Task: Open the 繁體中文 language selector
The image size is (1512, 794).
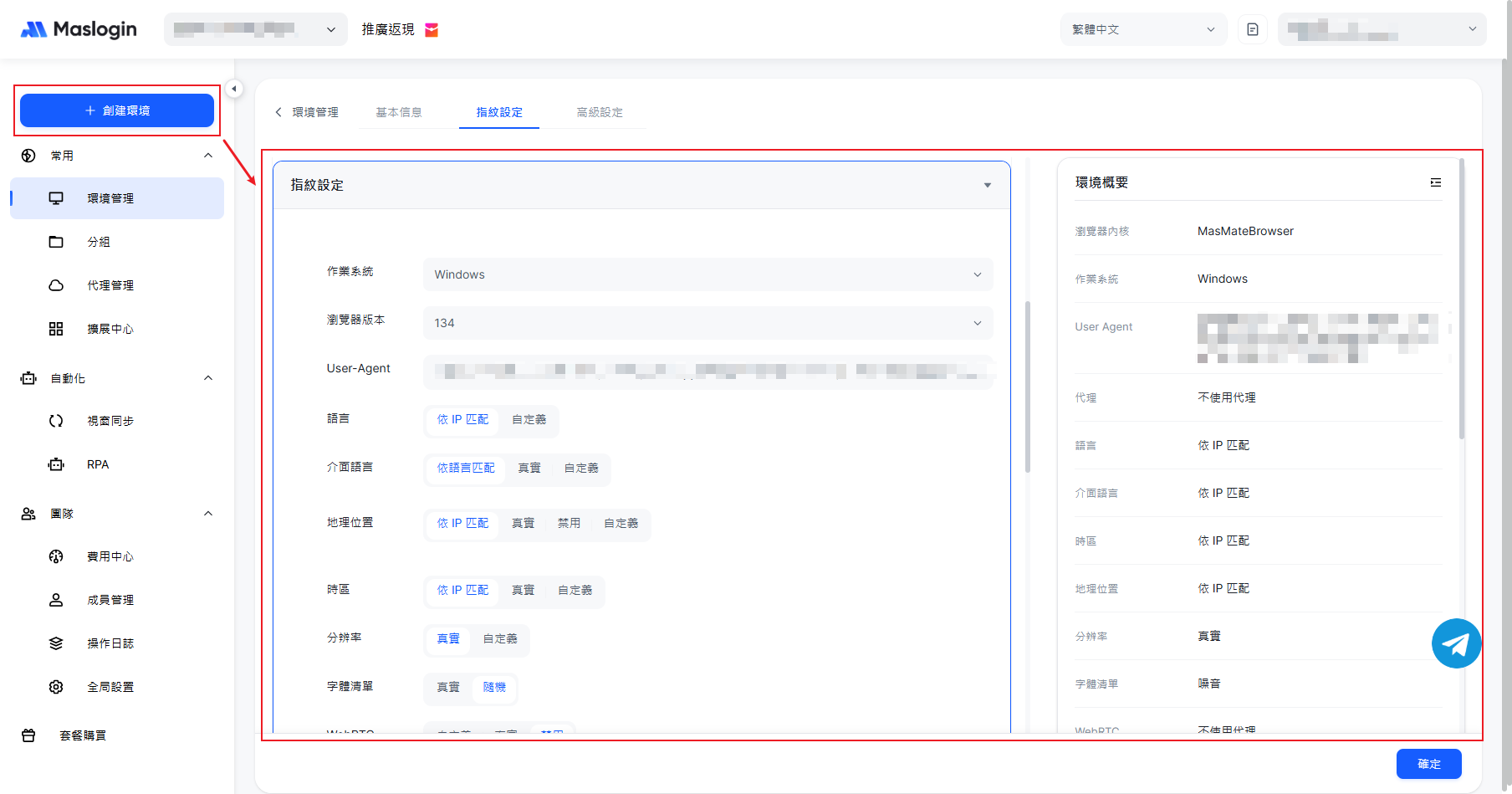Action: click(x=1142, y=29)
